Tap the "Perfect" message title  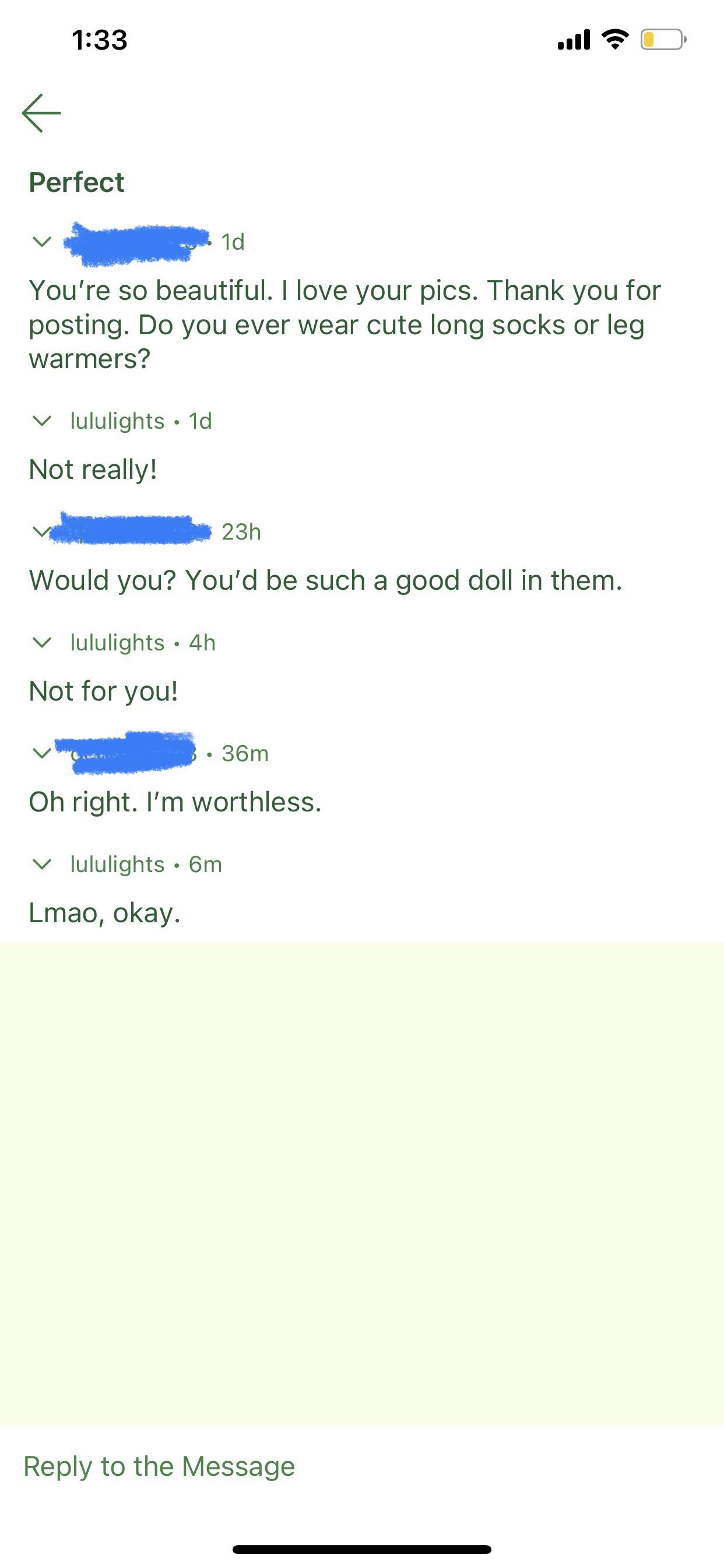[77, 183]
